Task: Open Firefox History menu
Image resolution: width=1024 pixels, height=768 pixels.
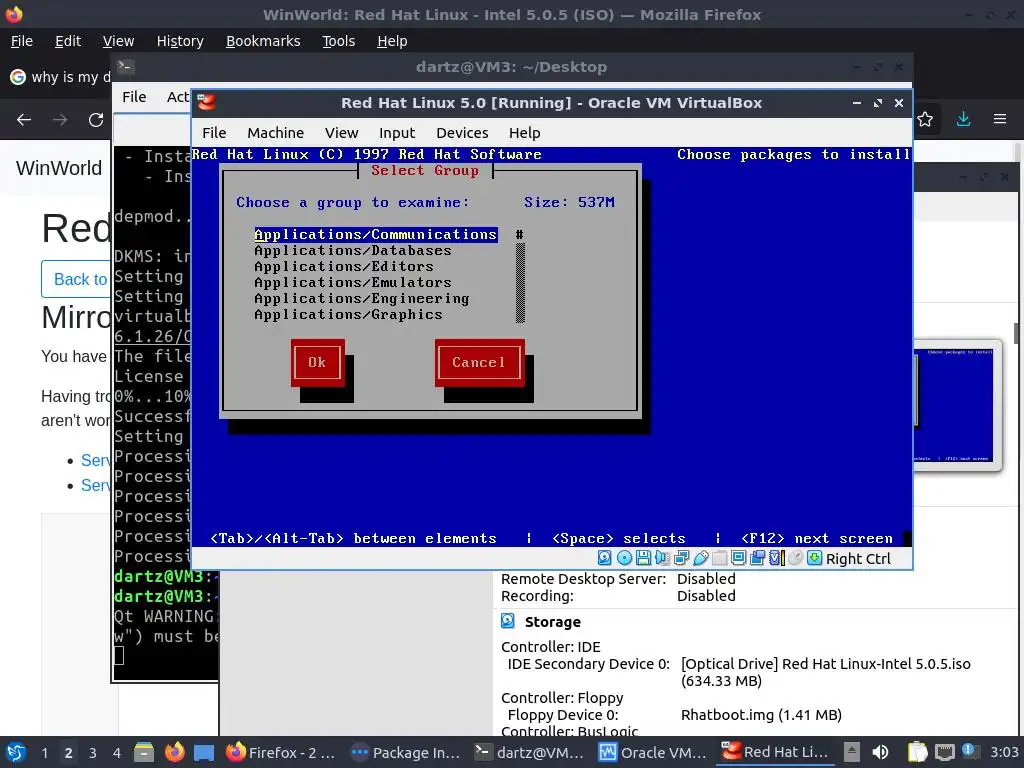Action: point(180,41)
